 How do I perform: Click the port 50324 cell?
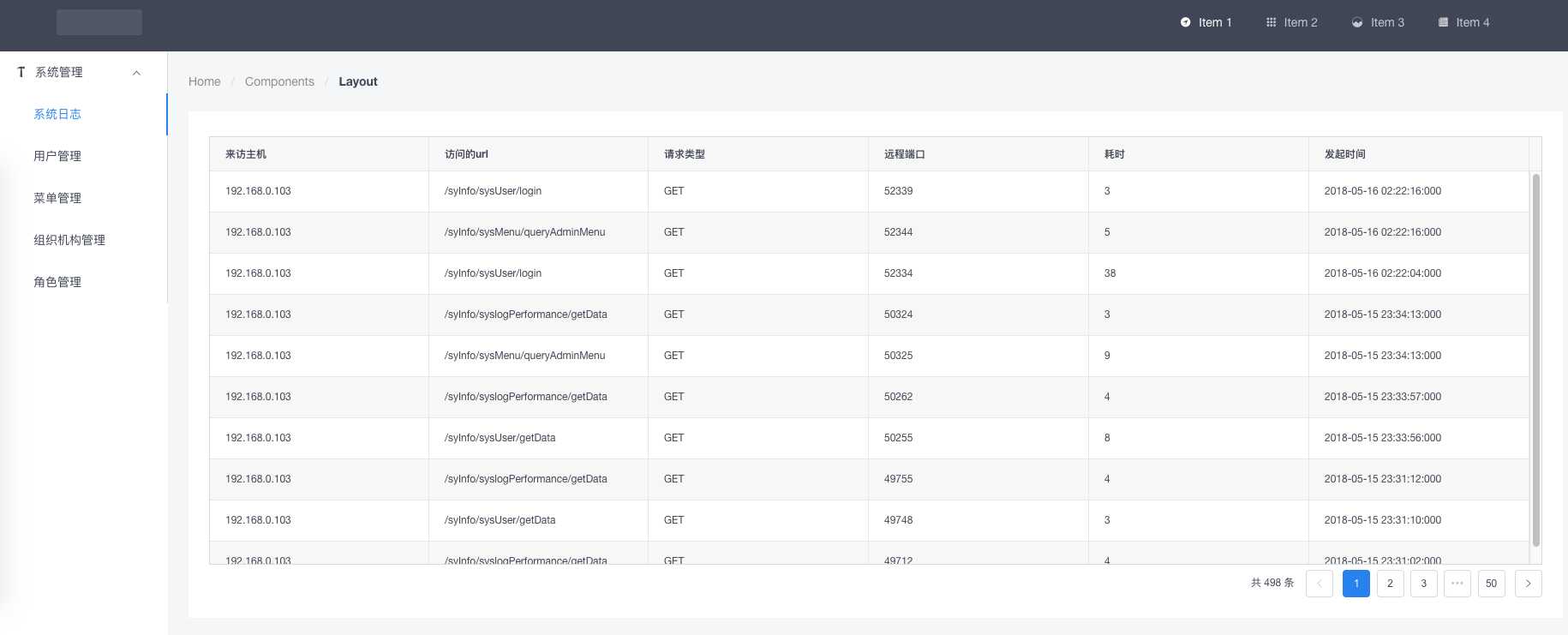(x=979, y=315)
